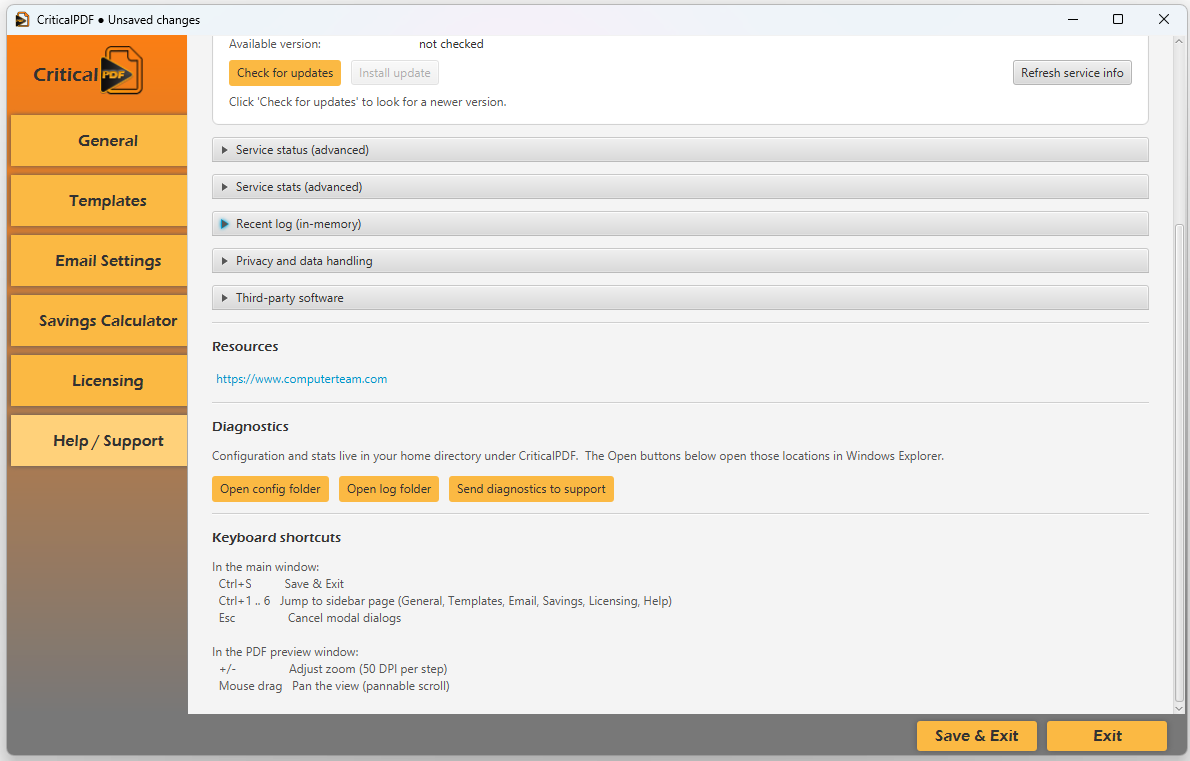This screenshot has height=761, width=1190.
Task: Click 'In the PDF preview window:' text
Action: 285,652
